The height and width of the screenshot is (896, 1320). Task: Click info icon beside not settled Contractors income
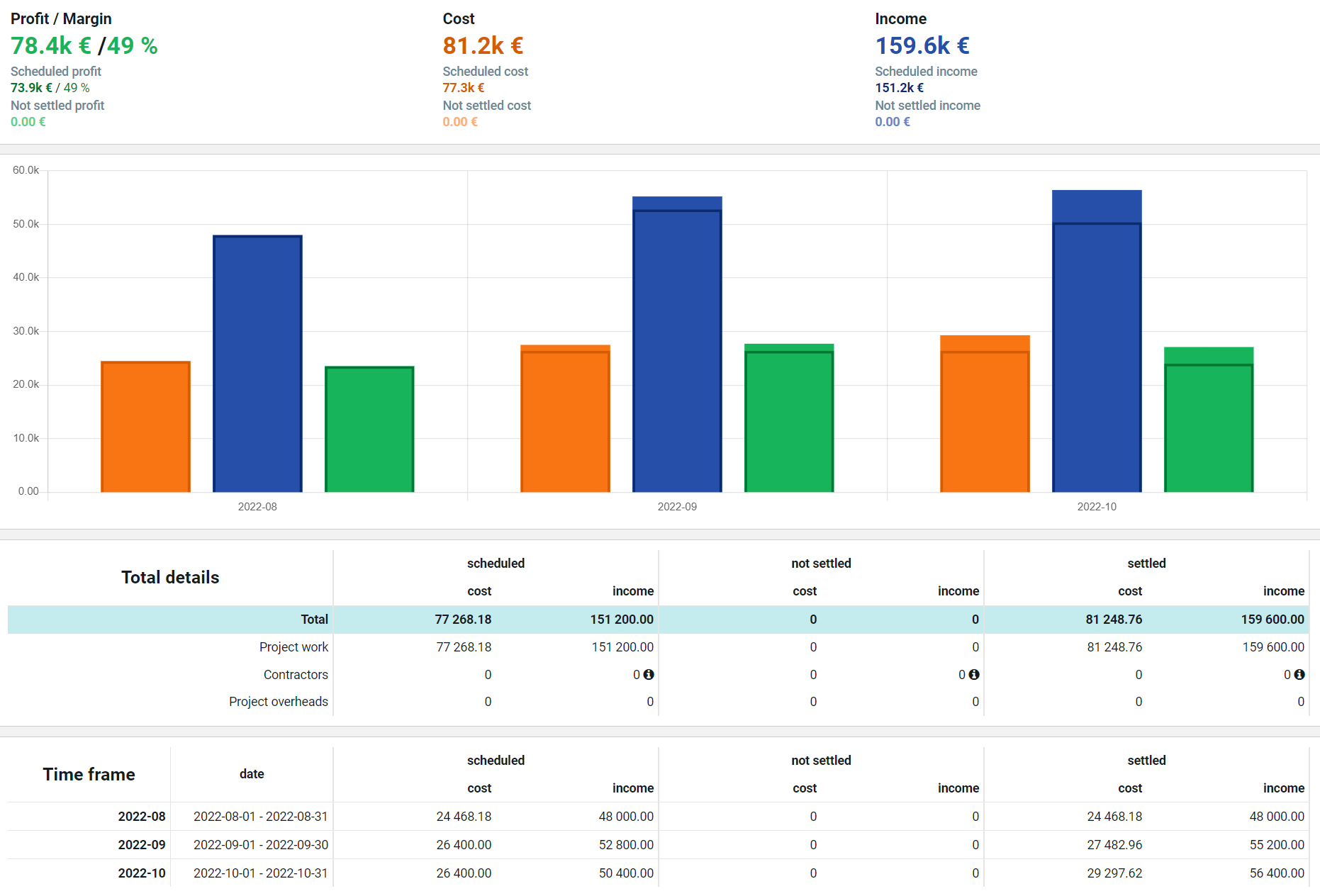click(x=974, y=674)
